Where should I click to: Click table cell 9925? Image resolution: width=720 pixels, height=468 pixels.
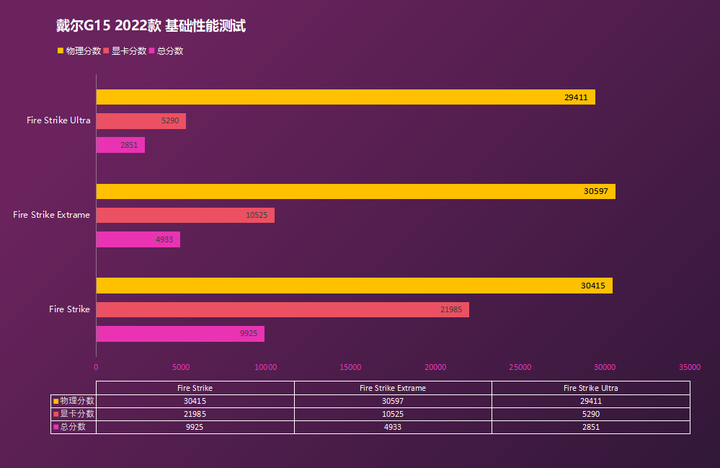point(195,427)
